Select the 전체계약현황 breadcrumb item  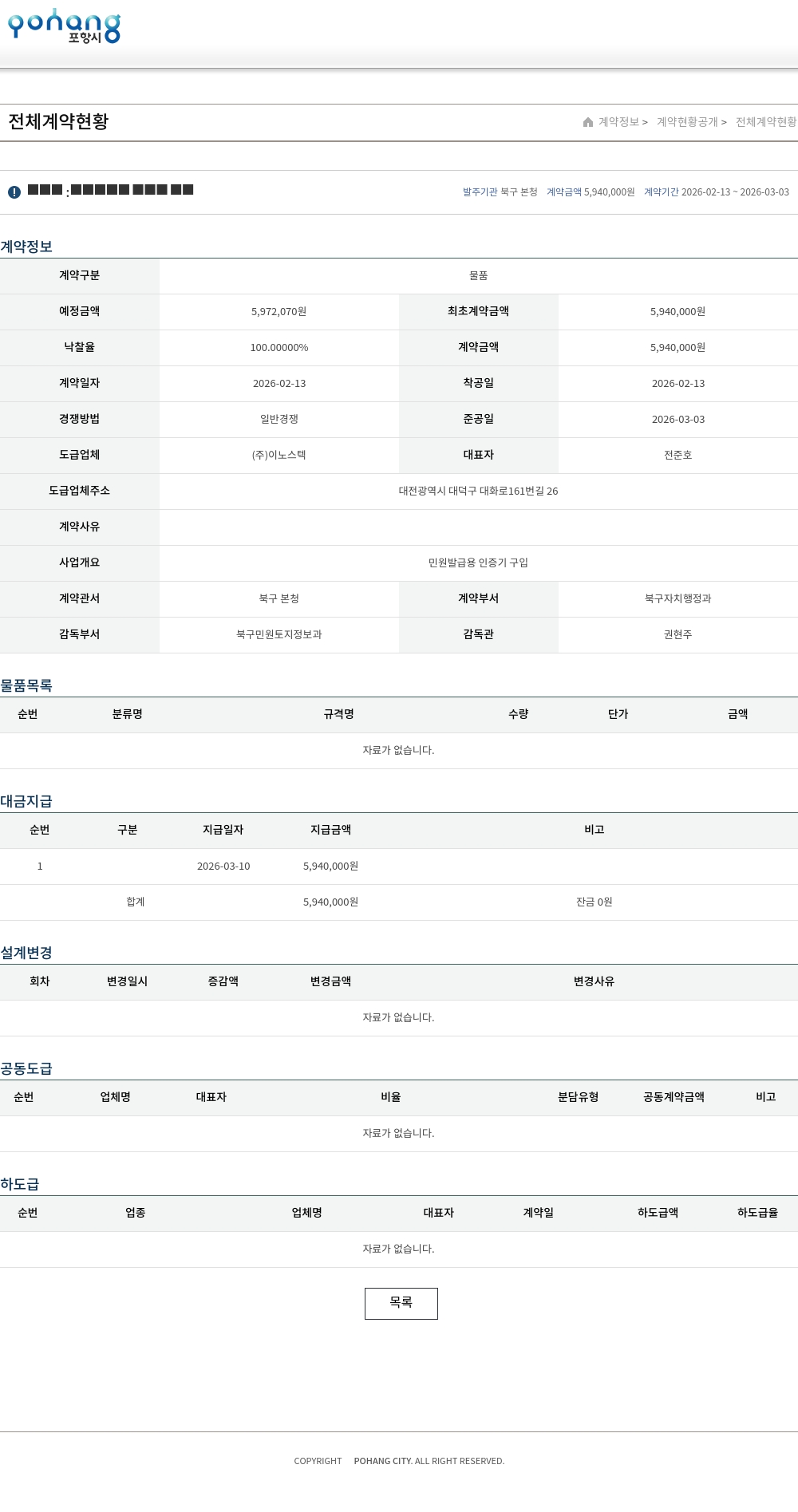(x=765, y=122)
